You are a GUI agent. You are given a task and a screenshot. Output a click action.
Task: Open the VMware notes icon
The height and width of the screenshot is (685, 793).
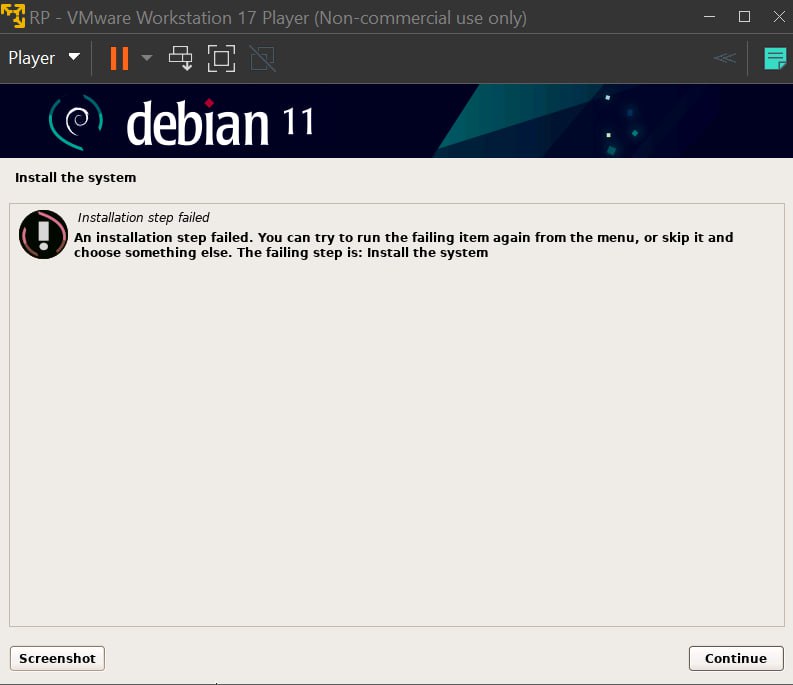(x=775, y=59)
